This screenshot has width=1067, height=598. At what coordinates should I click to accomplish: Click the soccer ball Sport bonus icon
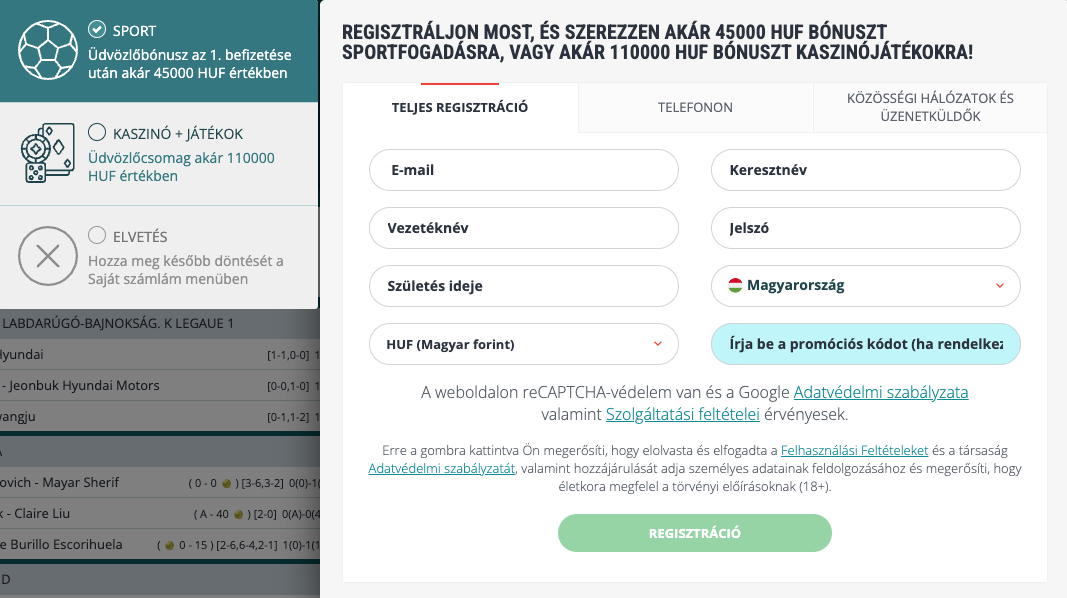click(48, 51)
